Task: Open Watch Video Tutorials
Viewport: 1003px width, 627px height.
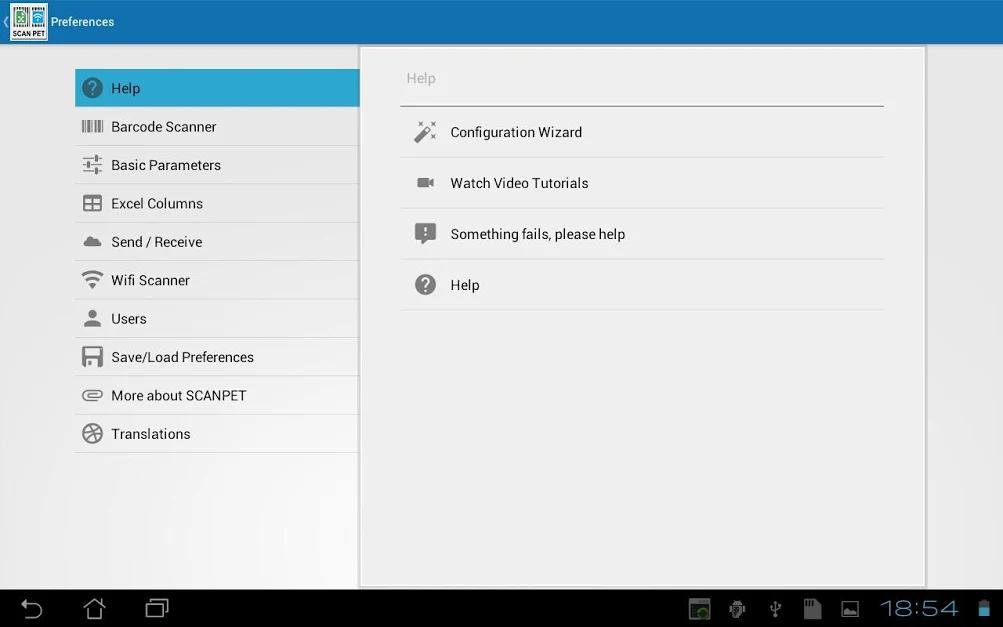Action: 642,183
